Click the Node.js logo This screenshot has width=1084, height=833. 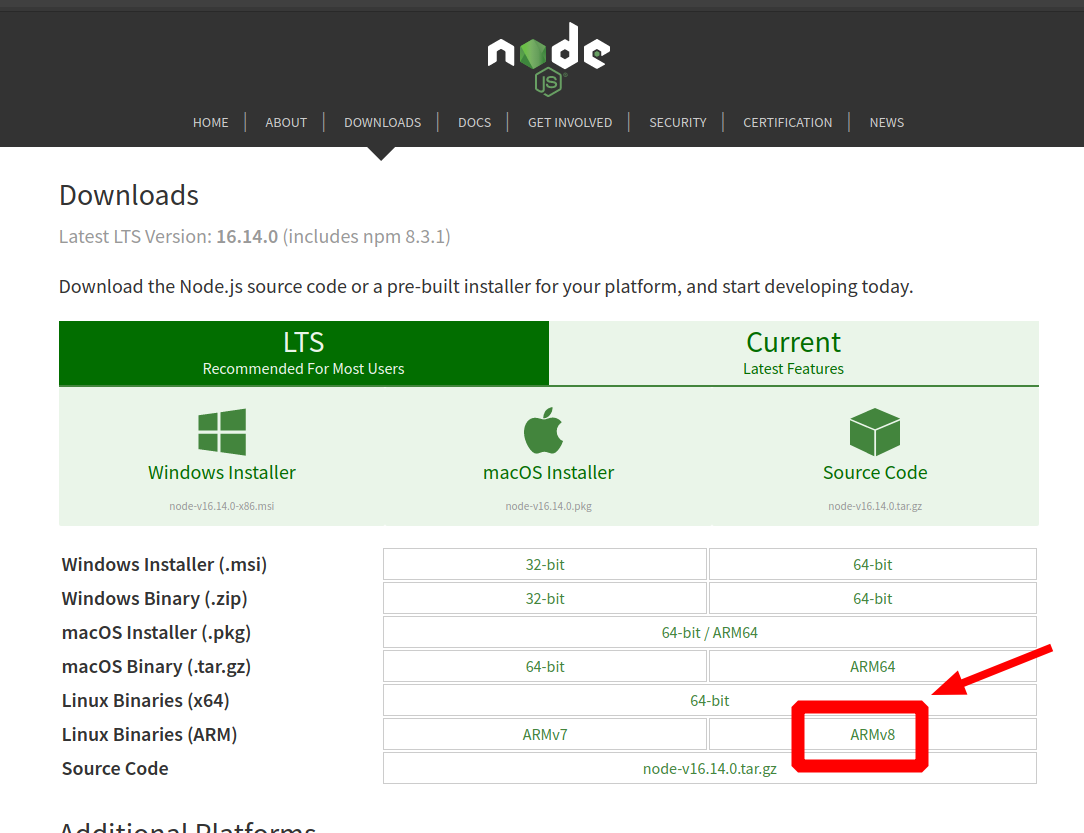548,59
